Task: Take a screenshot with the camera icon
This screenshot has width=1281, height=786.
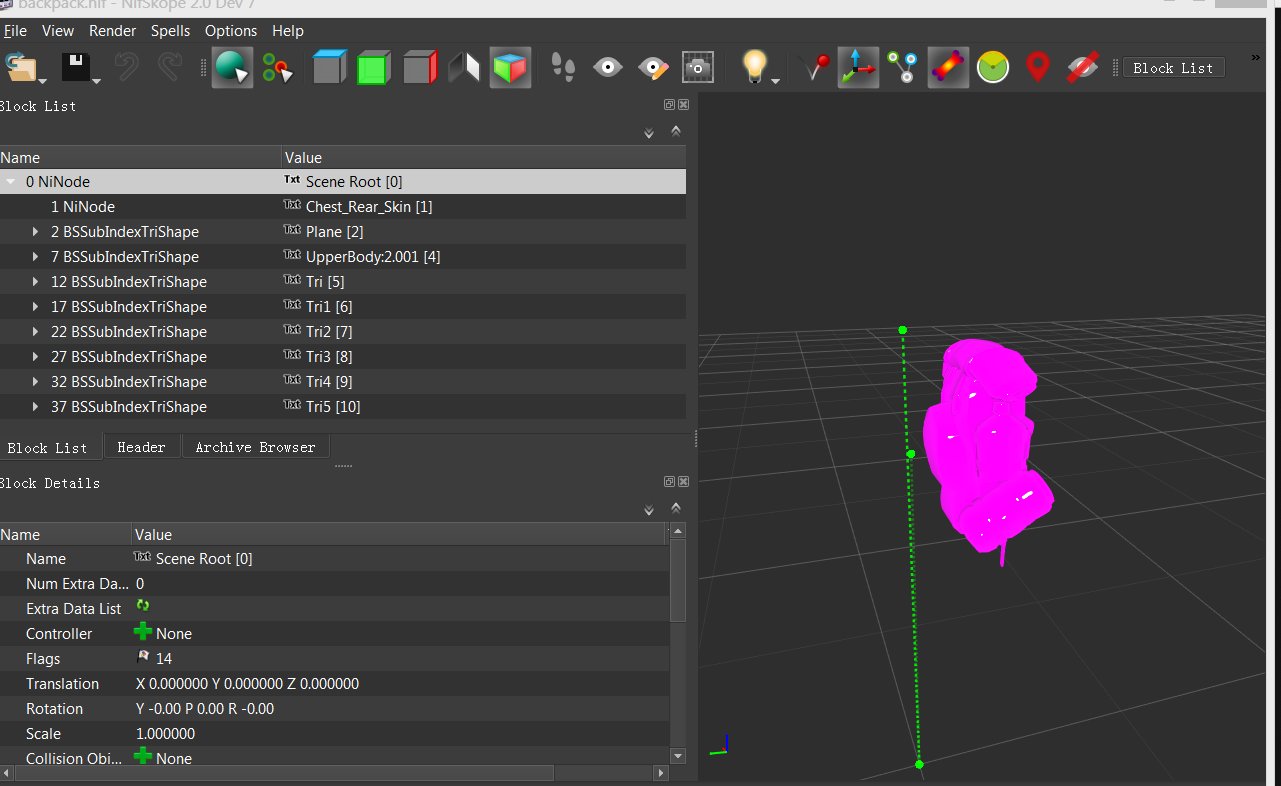Action: 698,68
